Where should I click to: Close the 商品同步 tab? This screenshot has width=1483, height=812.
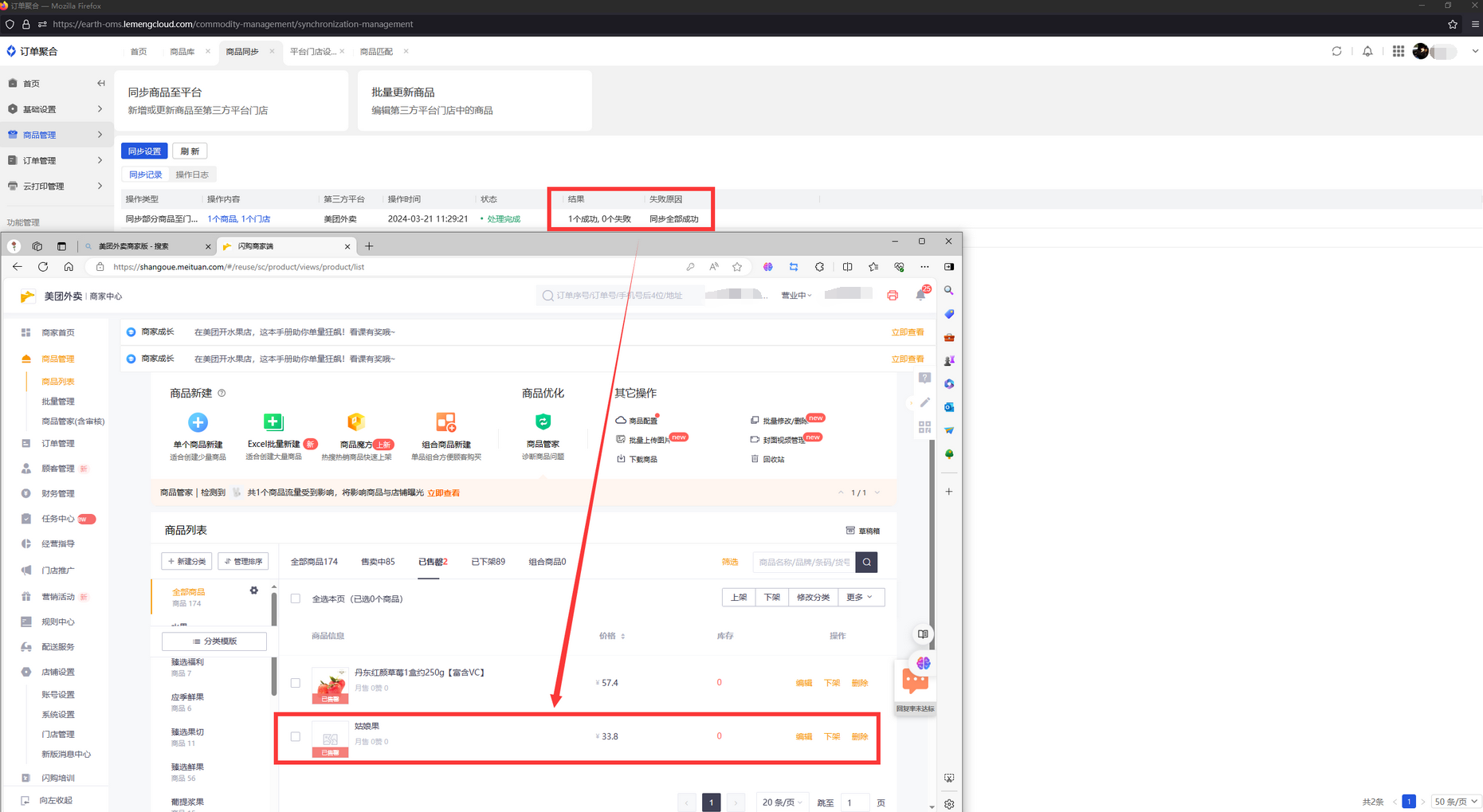point(272,51)
